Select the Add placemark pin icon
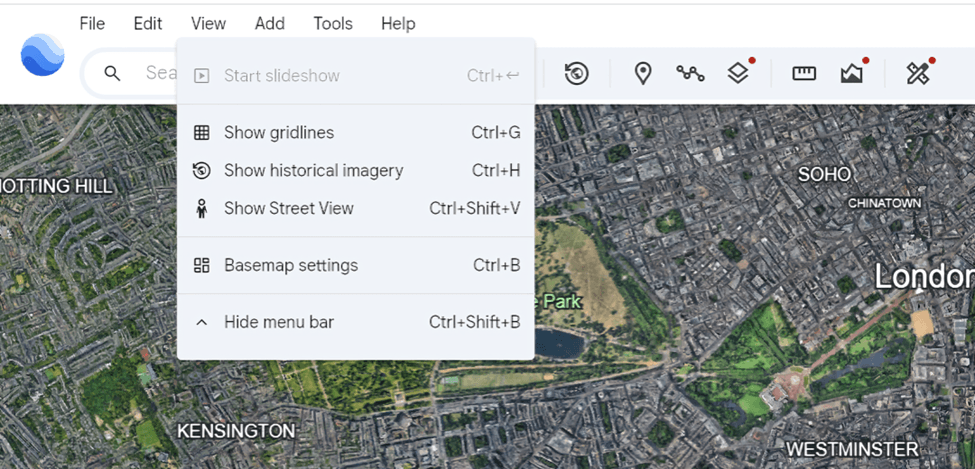The image size is (975, 469). pyautogui.click(x=643, y=73)
